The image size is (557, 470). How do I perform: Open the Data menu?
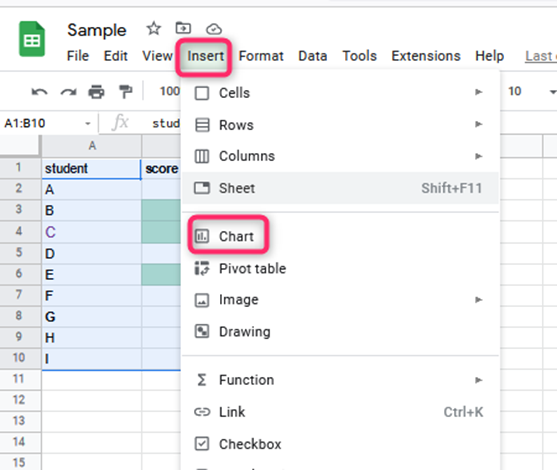(313, 56)
